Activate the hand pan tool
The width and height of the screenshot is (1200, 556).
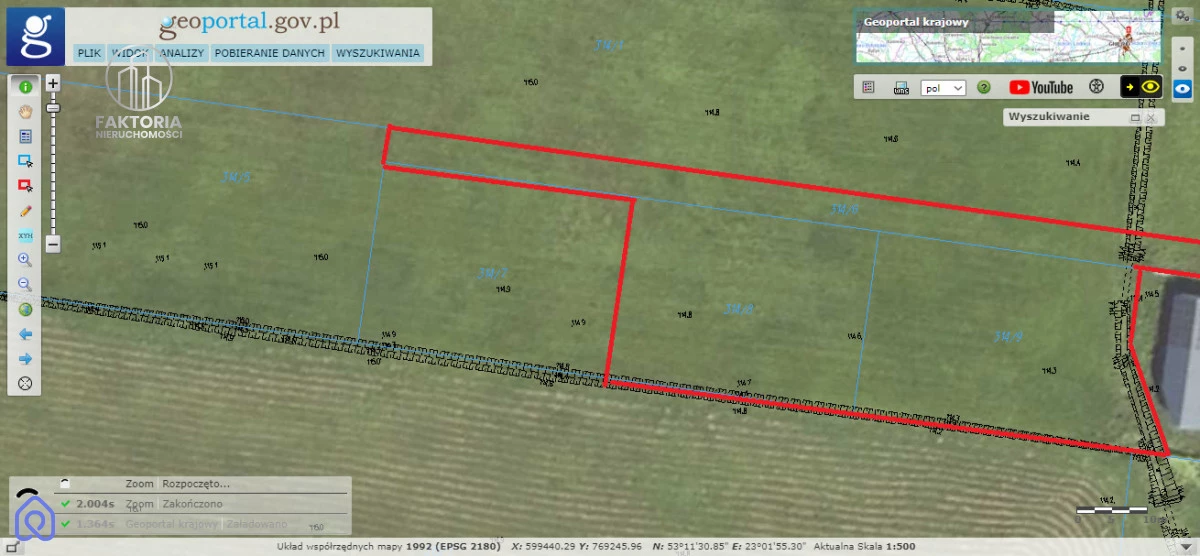click(26, 111)
